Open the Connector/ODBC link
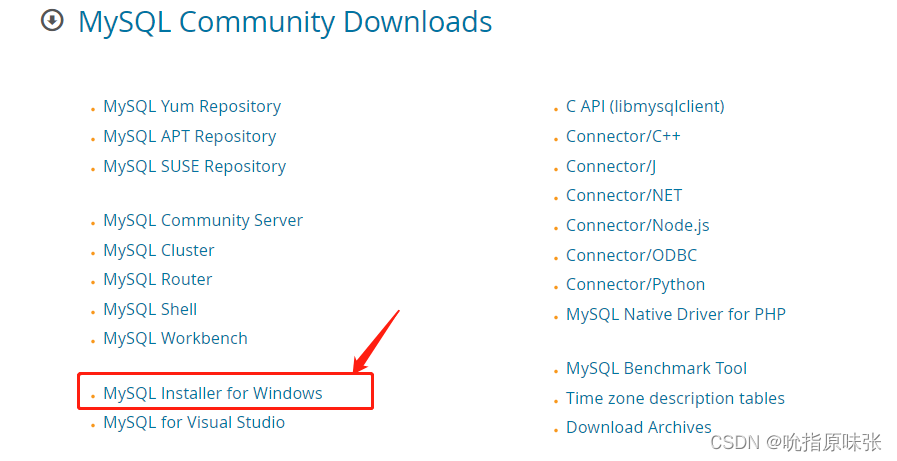Image resolution: width=897 pixels, height=461 pixels. pos(631,255)
